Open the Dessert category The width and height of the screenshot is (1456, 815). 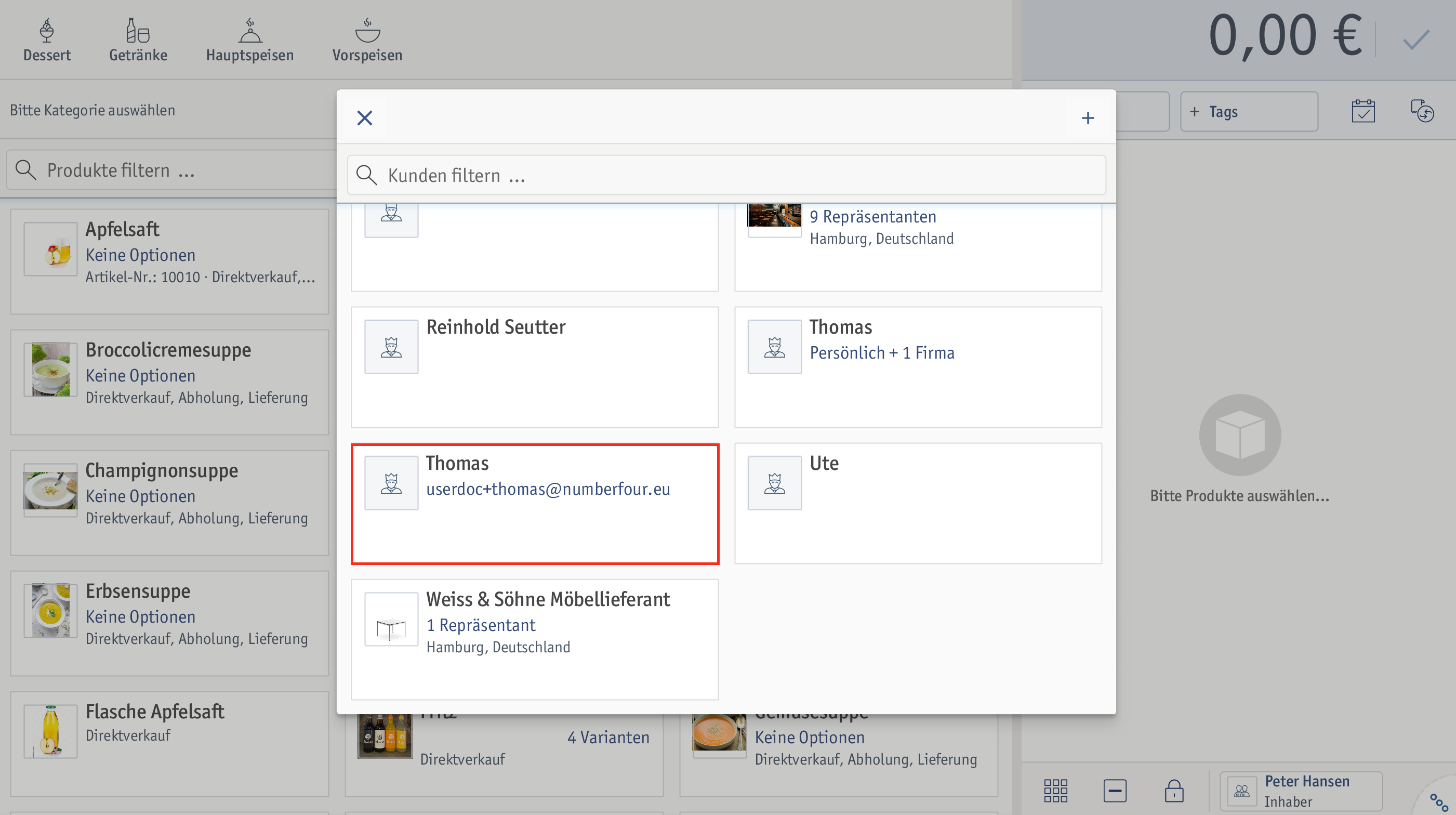(x=47, y=40)
